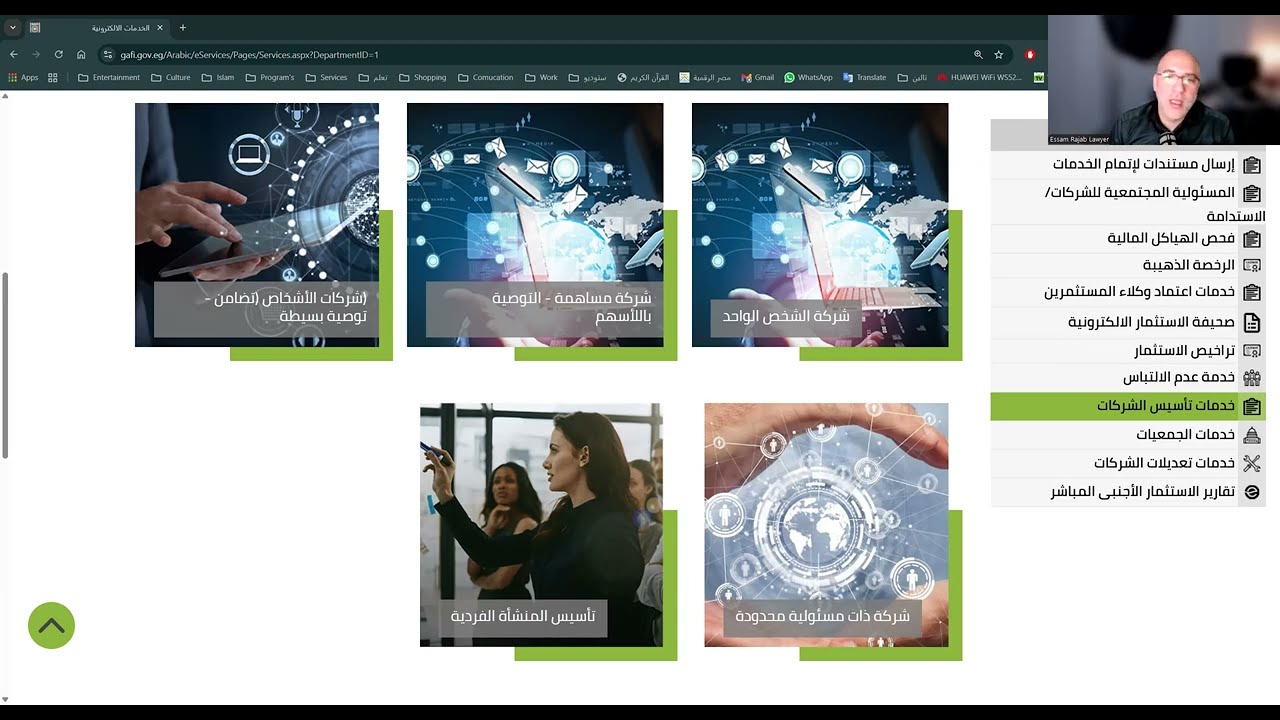Viewport: 1280px width, 720px height.
Task: Open the Services bookmarks folder
Action: (x=327, y=77)
